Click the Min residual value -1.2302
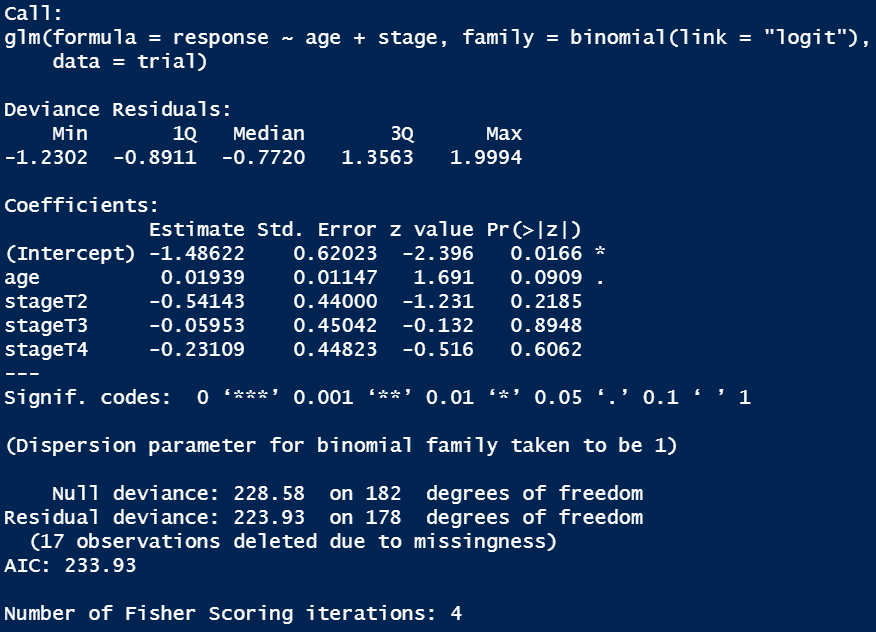Image resolution: width=876 pixels, height=632 pixels. coord(46,158)
